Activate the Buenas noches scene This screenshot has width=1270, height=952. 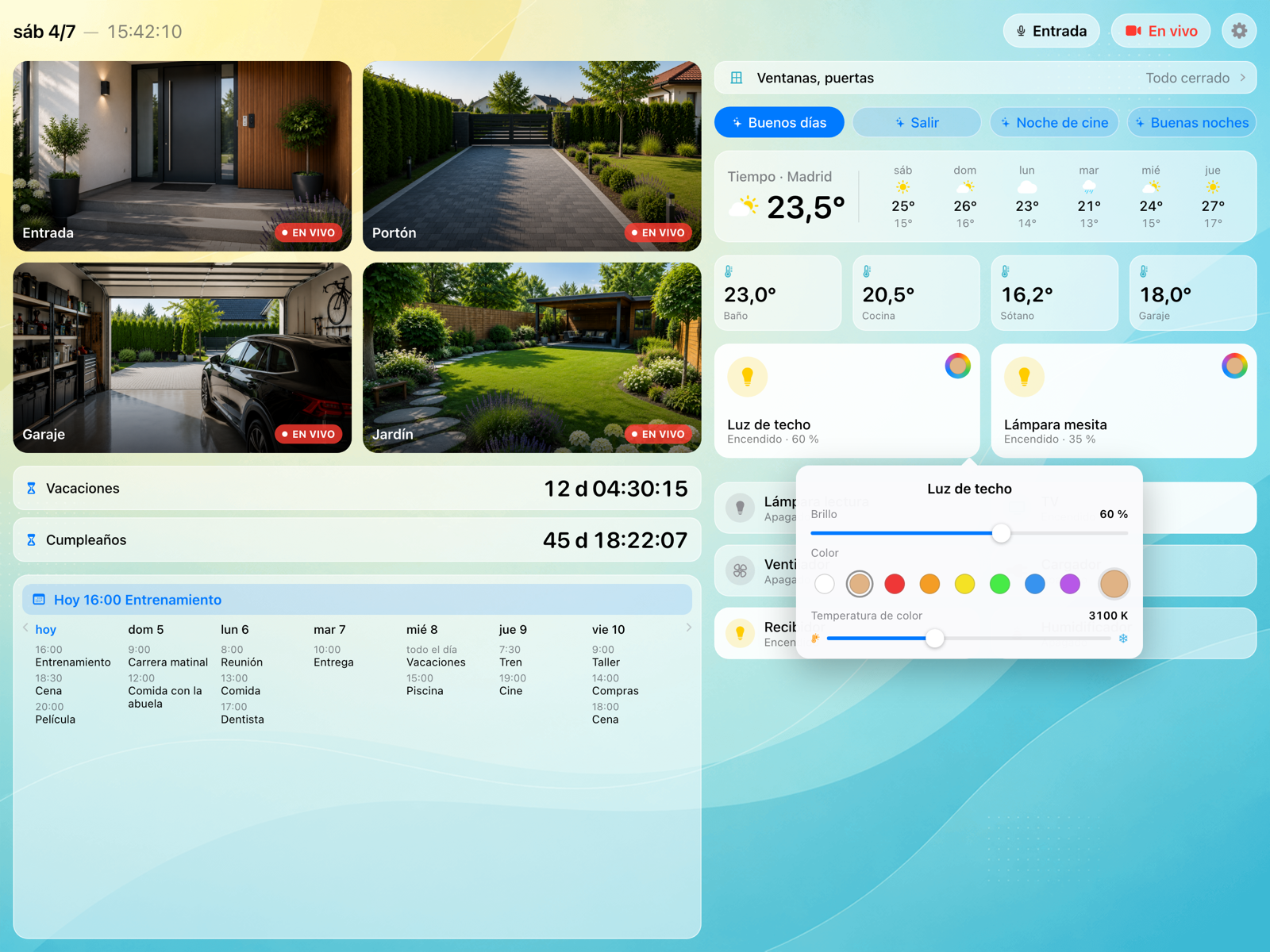click(x=1192, y=122)
